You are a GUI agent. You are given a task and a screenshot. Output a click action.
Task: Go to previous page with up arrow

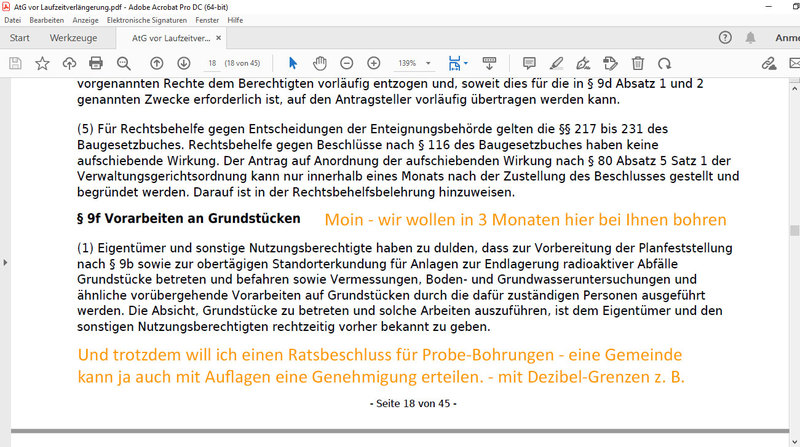[157, 63]
